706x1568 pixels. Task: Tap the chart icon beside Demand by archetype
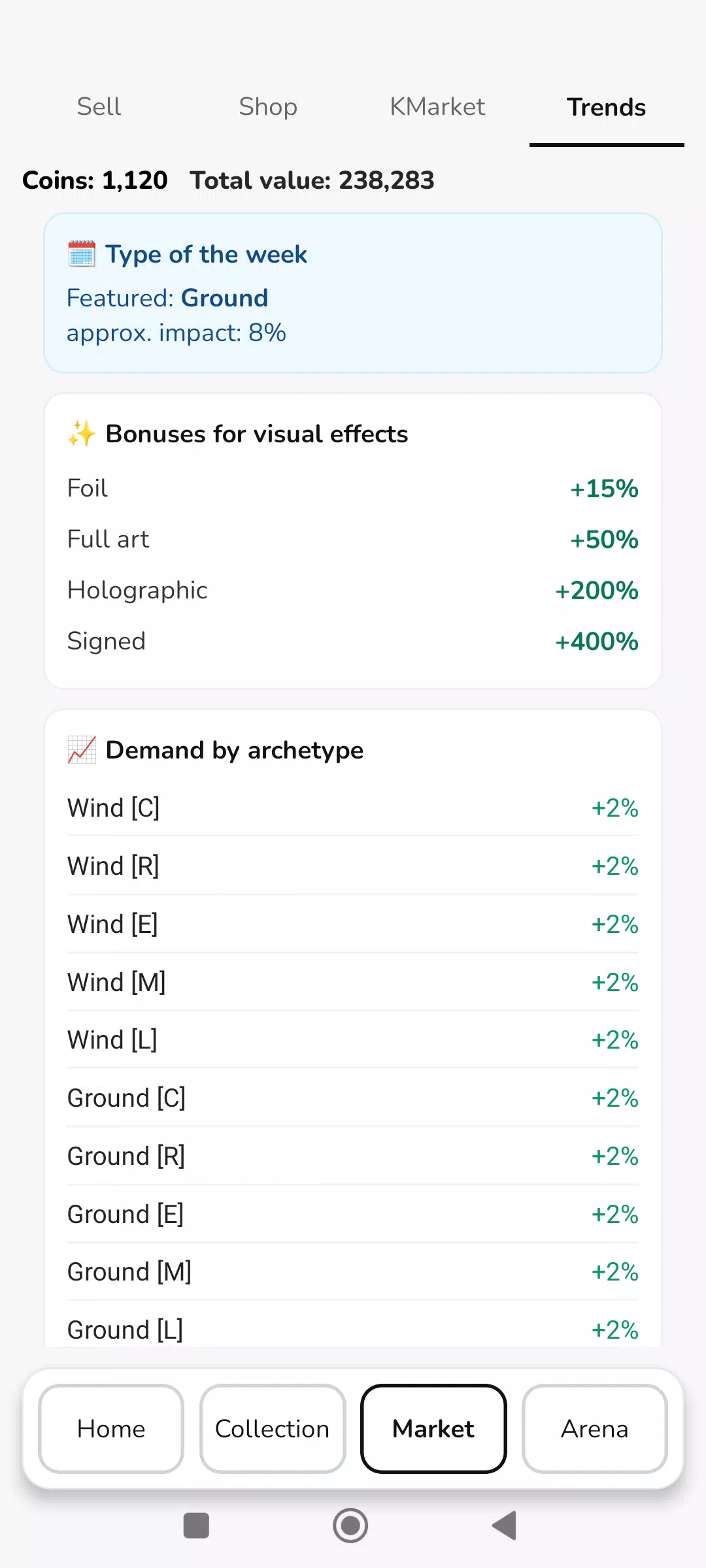coord(82,750)
